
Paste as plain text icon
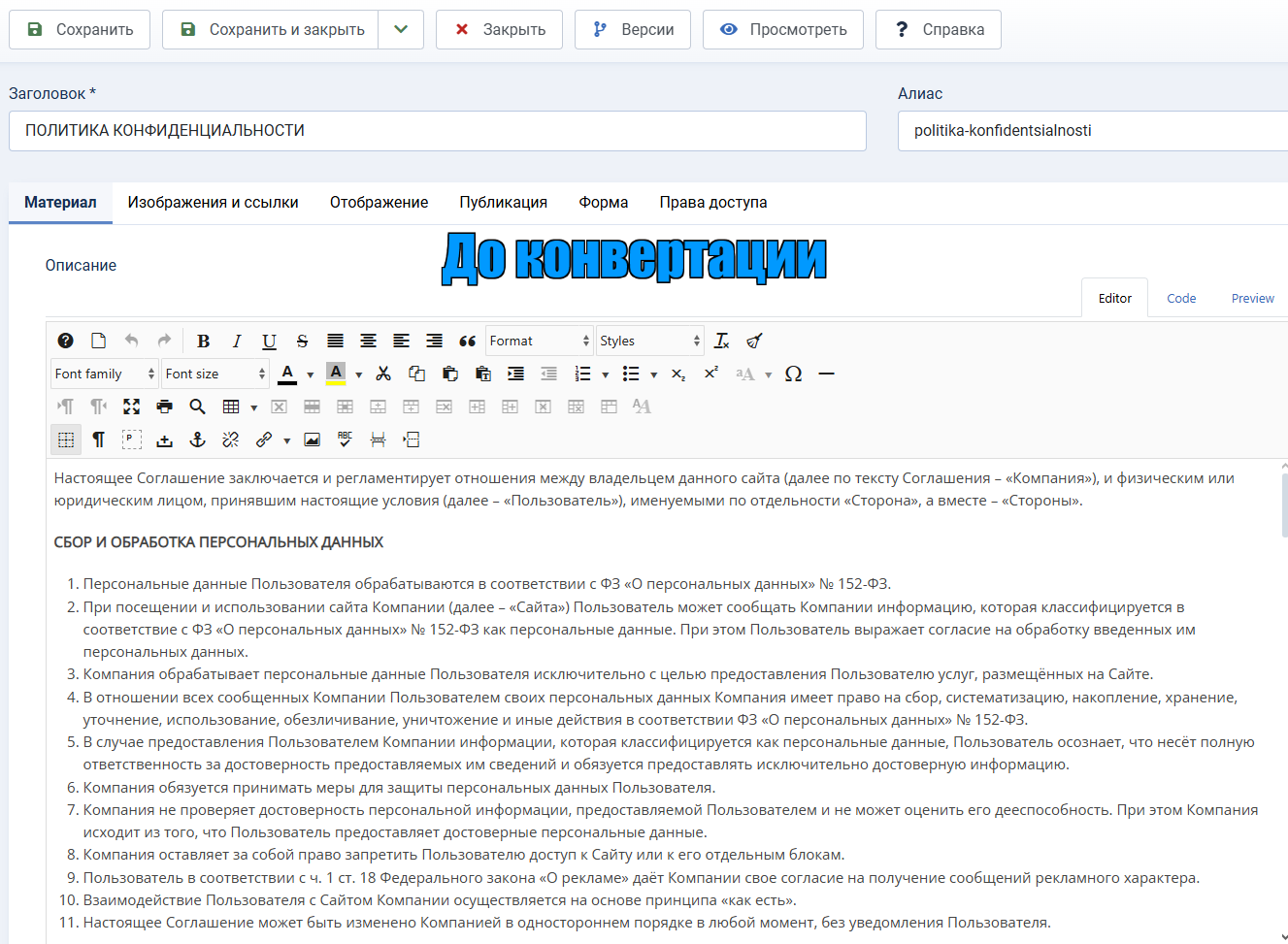[x=483, y=374]
